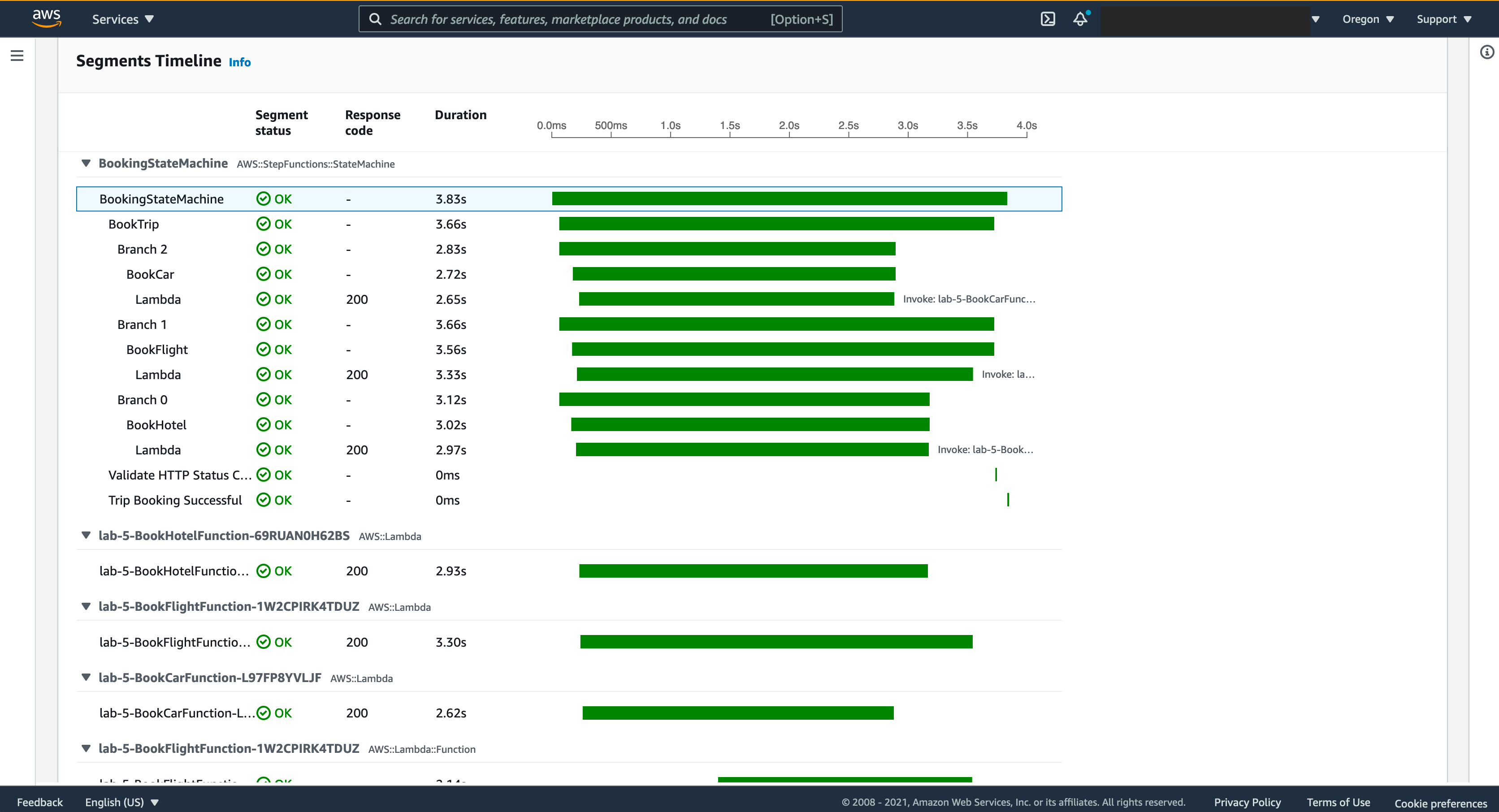Open the AWS home logo

click(x=47, y=19)
